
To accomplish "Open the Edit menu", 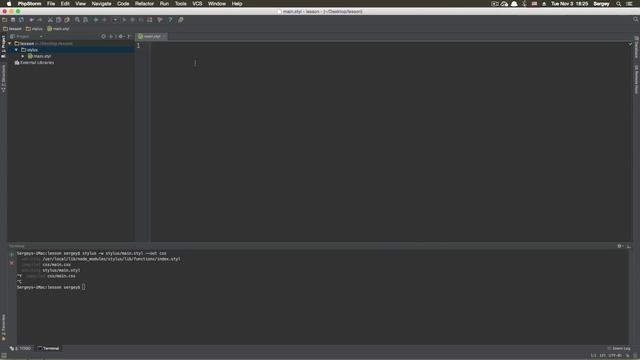I will click(65, 4).
